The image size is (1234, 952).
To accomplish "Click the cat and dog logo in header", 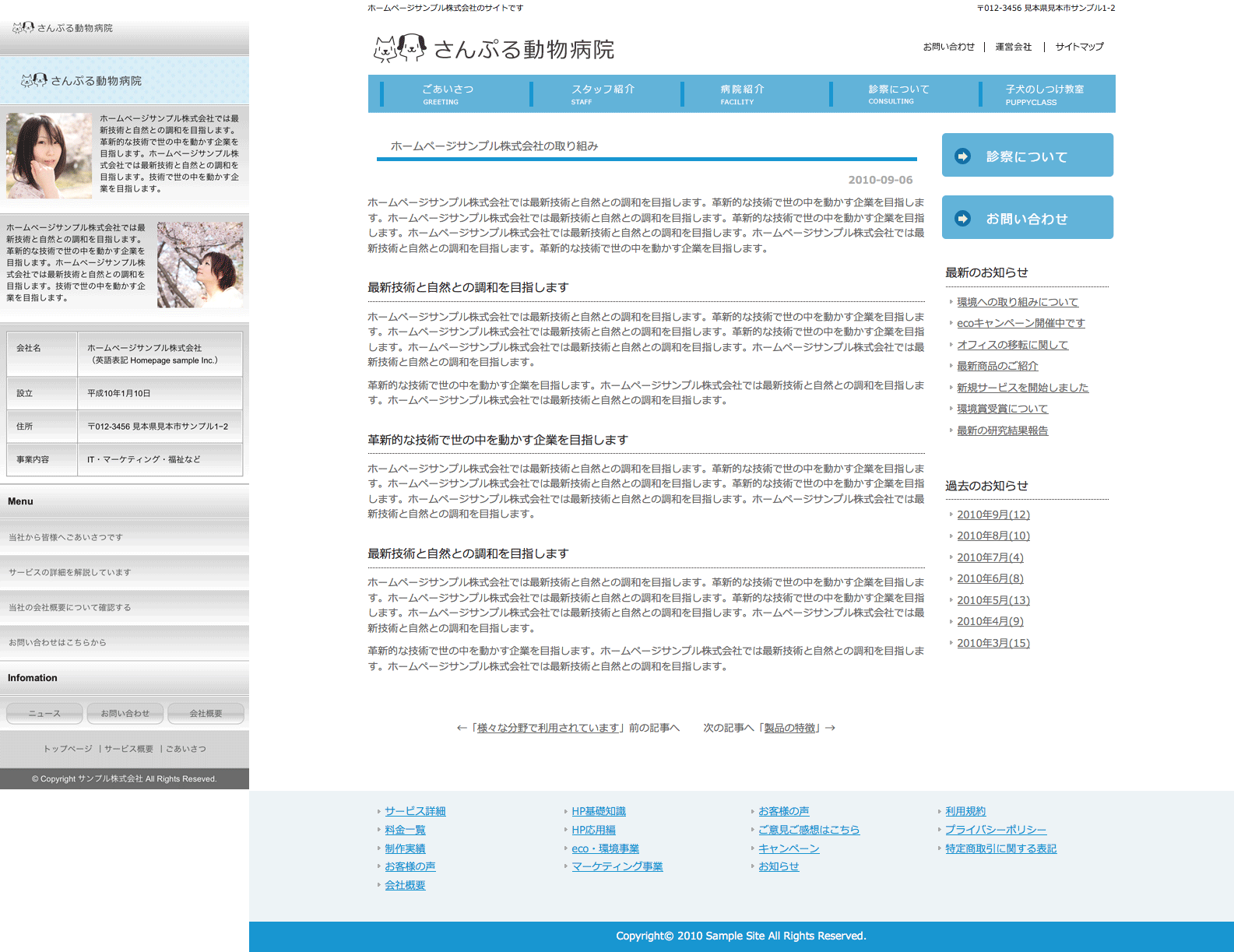I will (x=400, y=48).
